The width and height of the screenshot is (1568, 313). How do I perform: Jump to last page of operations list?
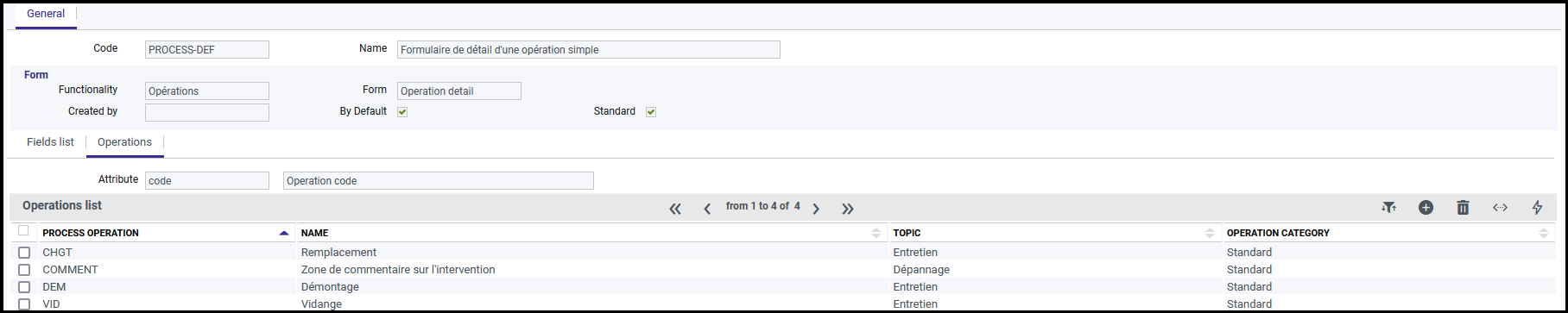pos(848,209)
